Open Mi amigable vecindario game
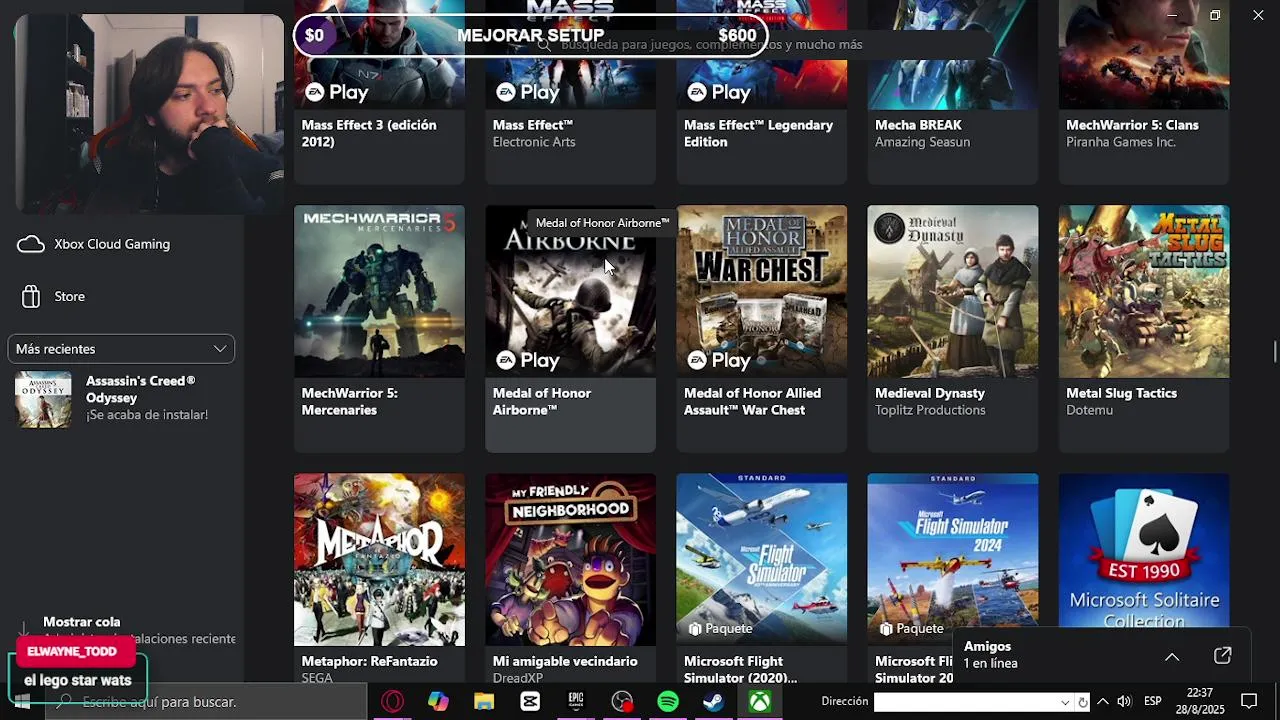Viewport: 1280px width, 720px height. pyautogui.click(x=570, y=578)
